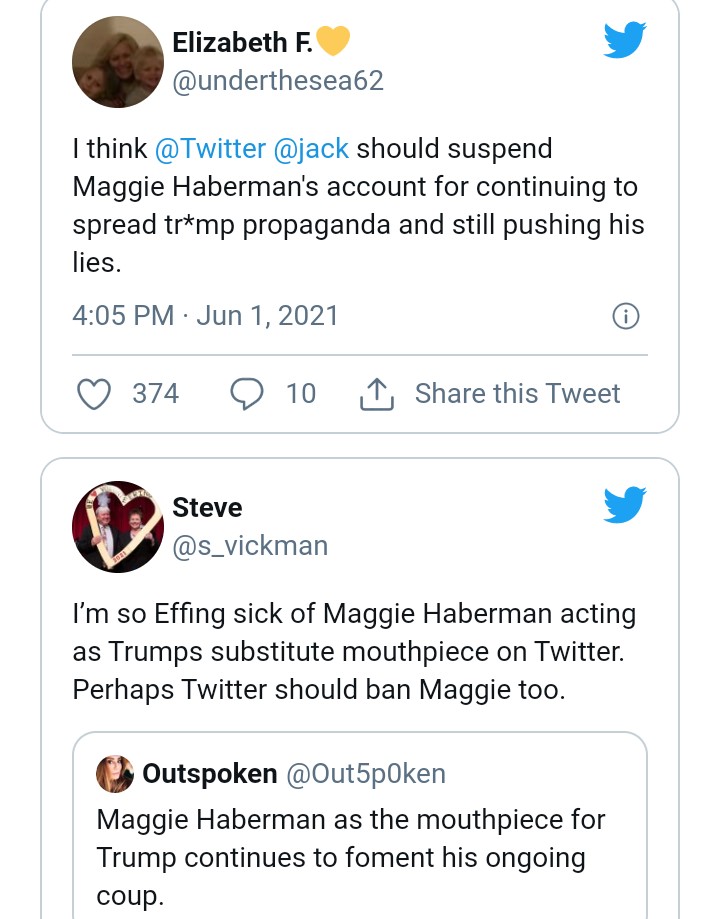
Task: Click the share arrow icon
Action: click(376, 394)
